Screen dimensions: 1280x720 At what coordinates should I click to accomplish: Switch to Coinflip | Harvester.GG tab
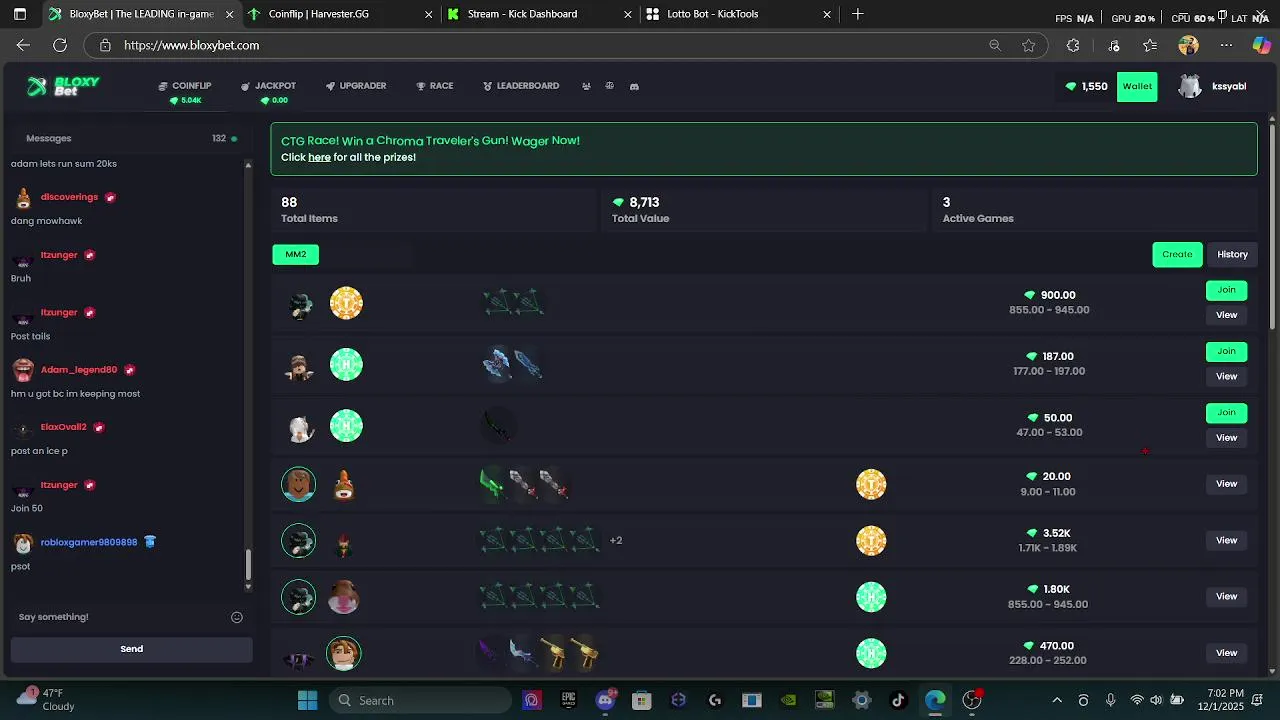339,14
